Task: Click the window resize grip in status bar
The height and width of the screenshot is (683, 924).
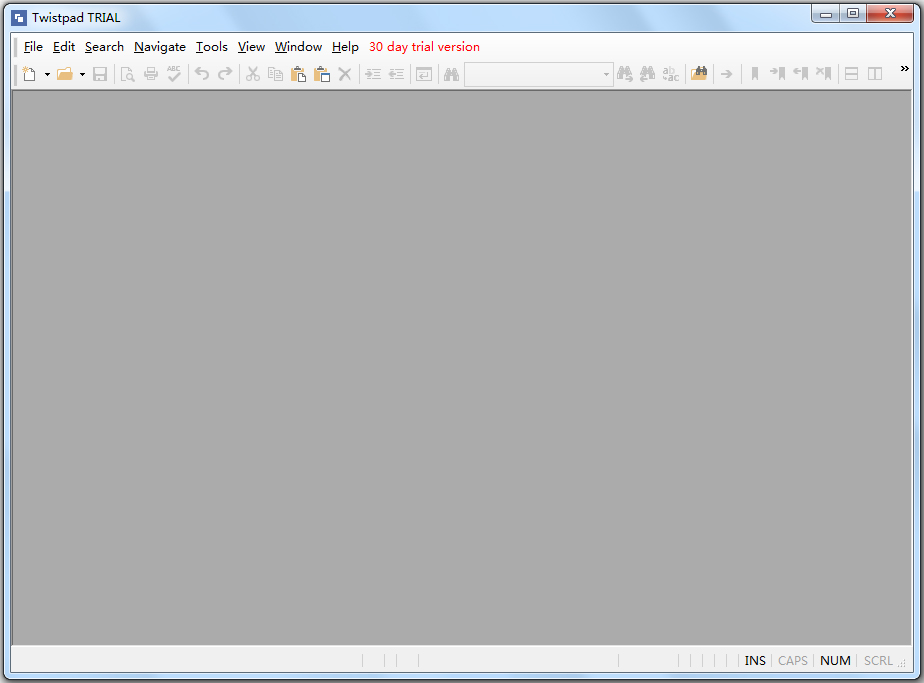Action: pos(902,664)
